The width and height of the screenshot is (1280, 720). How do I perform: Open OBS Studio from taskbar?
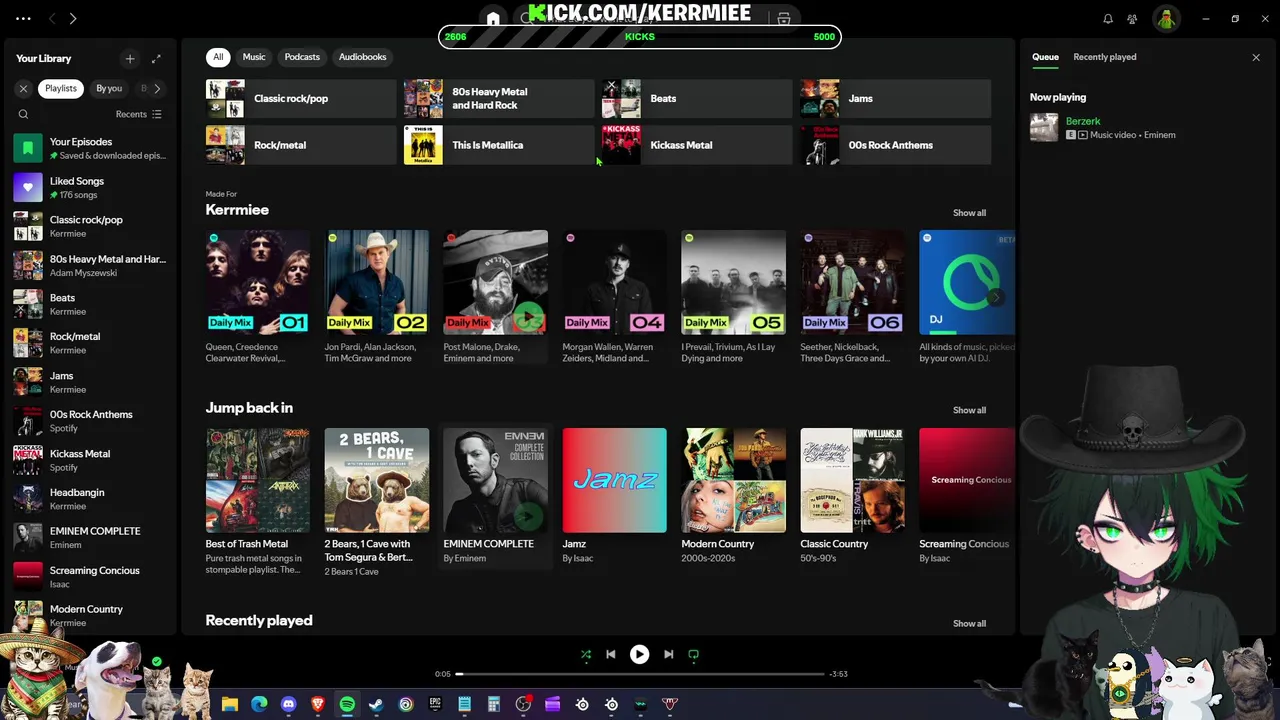pos(523,704)
